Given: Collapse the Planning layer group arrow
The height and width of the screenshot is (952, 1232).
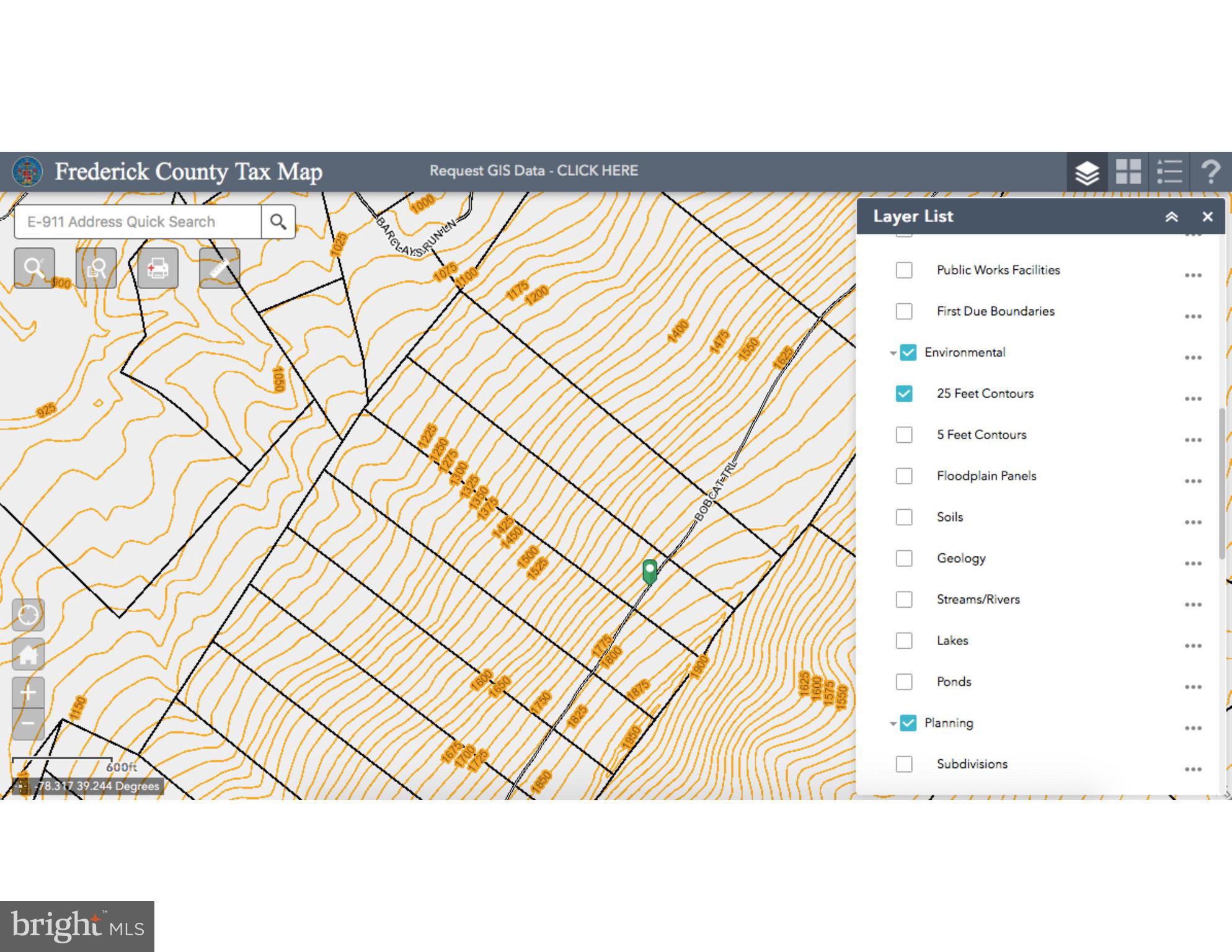Looking at the screenshot, I should pos(893,724).
